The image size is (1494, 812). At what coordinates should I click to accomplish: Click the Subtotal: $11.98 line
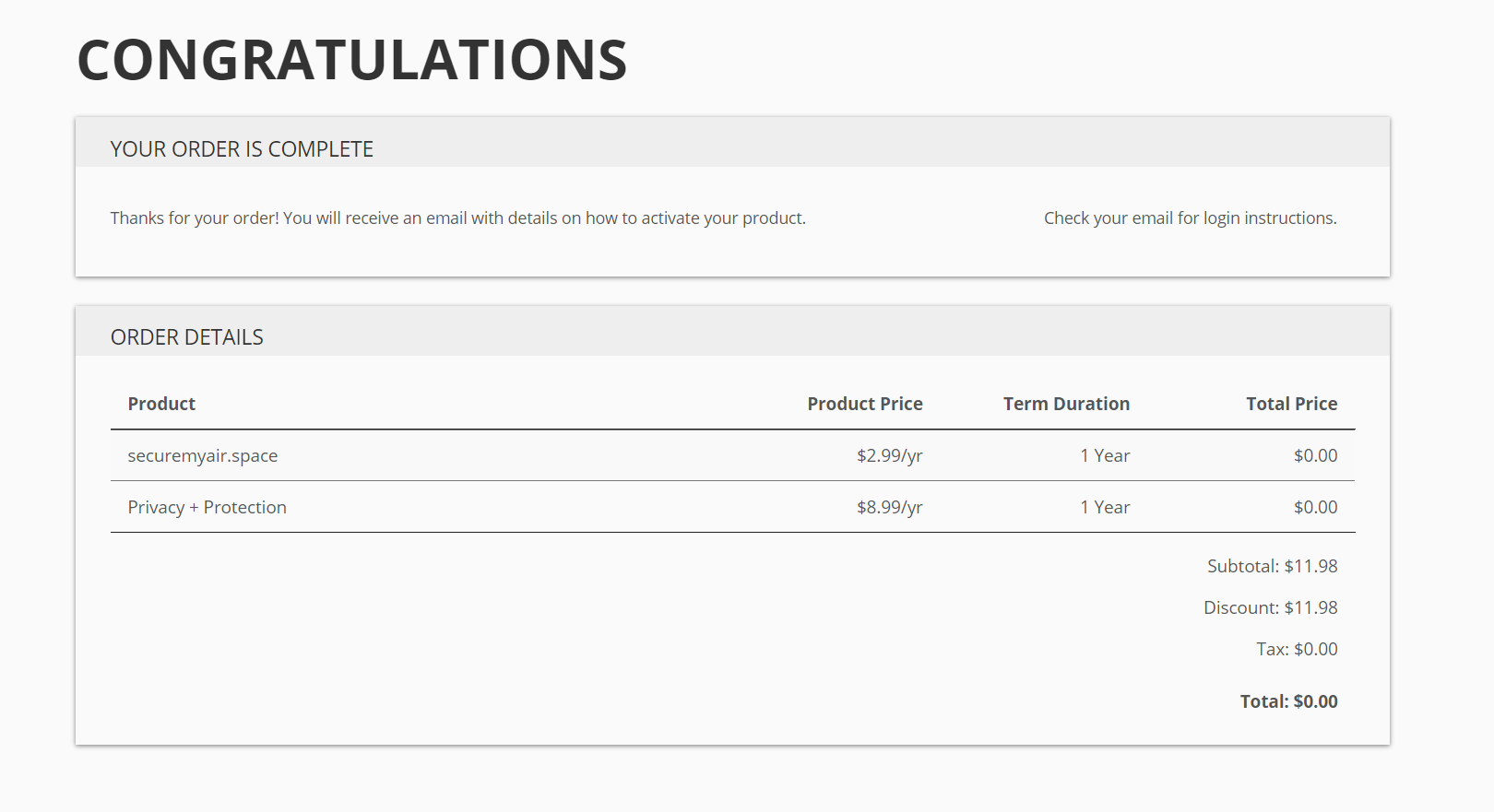point(1272,566)
